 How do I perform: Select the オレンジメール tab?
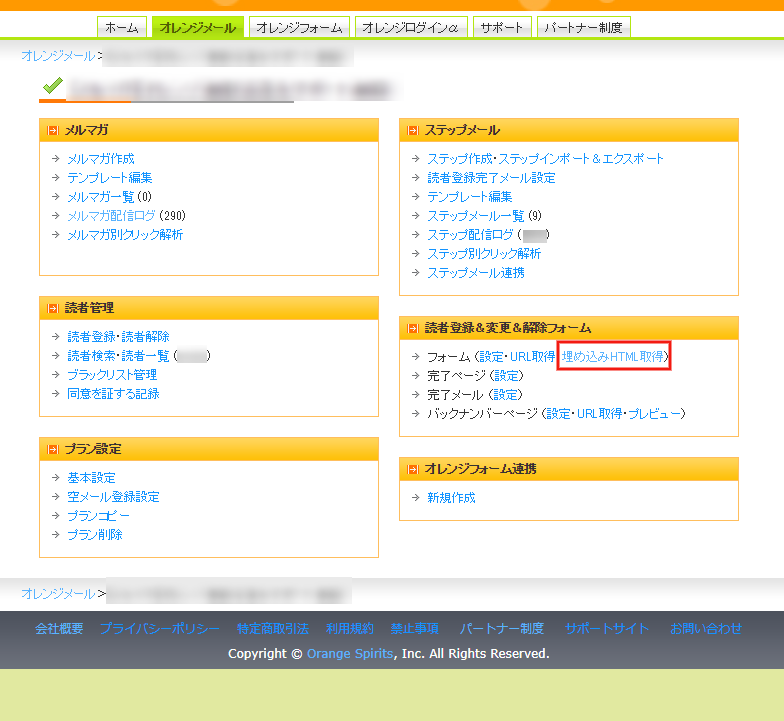coord(198,27)
